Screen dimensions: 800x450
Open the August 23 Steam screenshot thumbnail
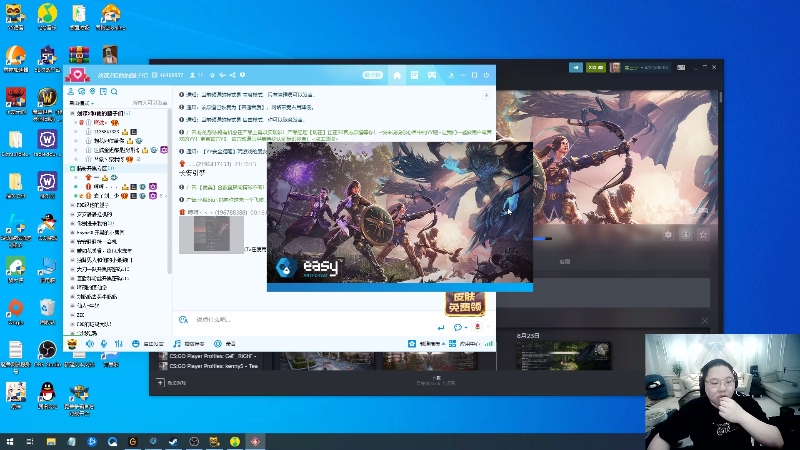(x=563, y=356)
